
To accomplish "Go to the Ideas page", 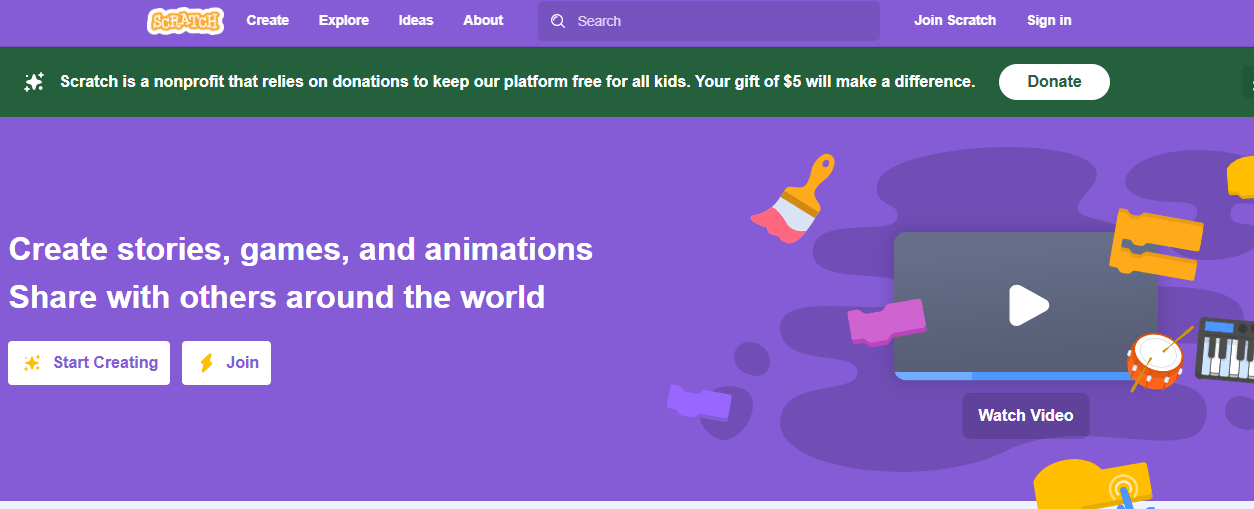I will 416,20.
